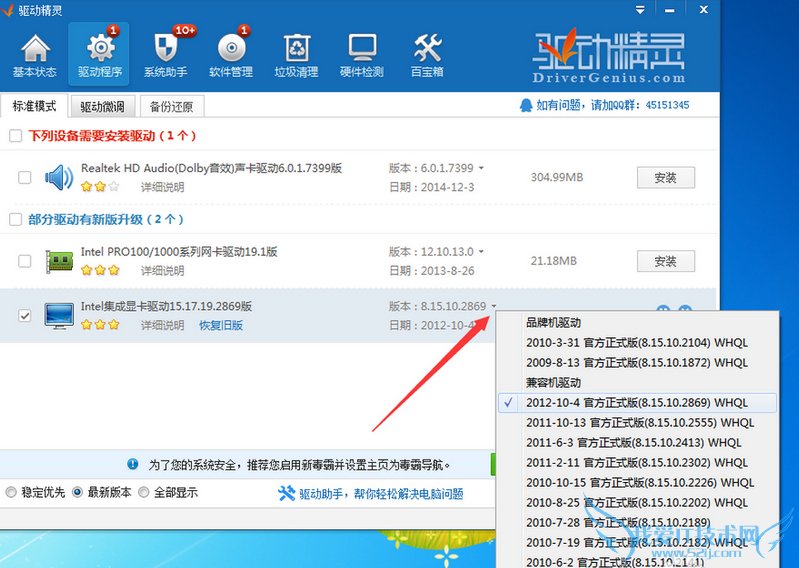Open the 百宝箱 tools icon
Image resolution: width=799 pixels, height=568 pixels.
[427, 48]
